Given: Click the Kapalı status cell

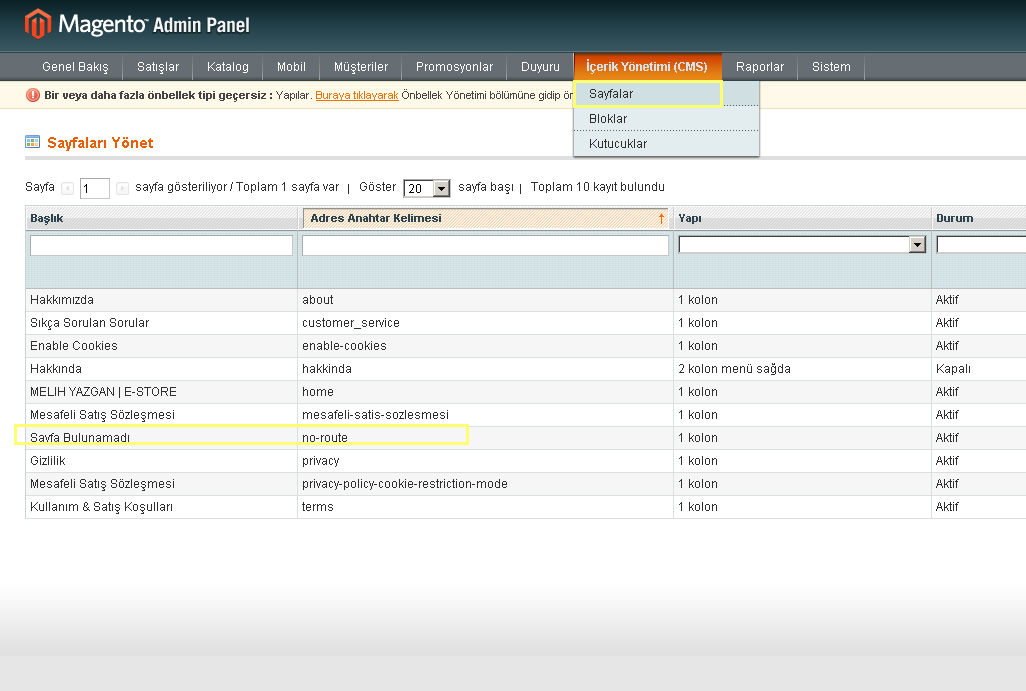Looking at the screenshot, I should pyautogui.click(x=979, y=368).
